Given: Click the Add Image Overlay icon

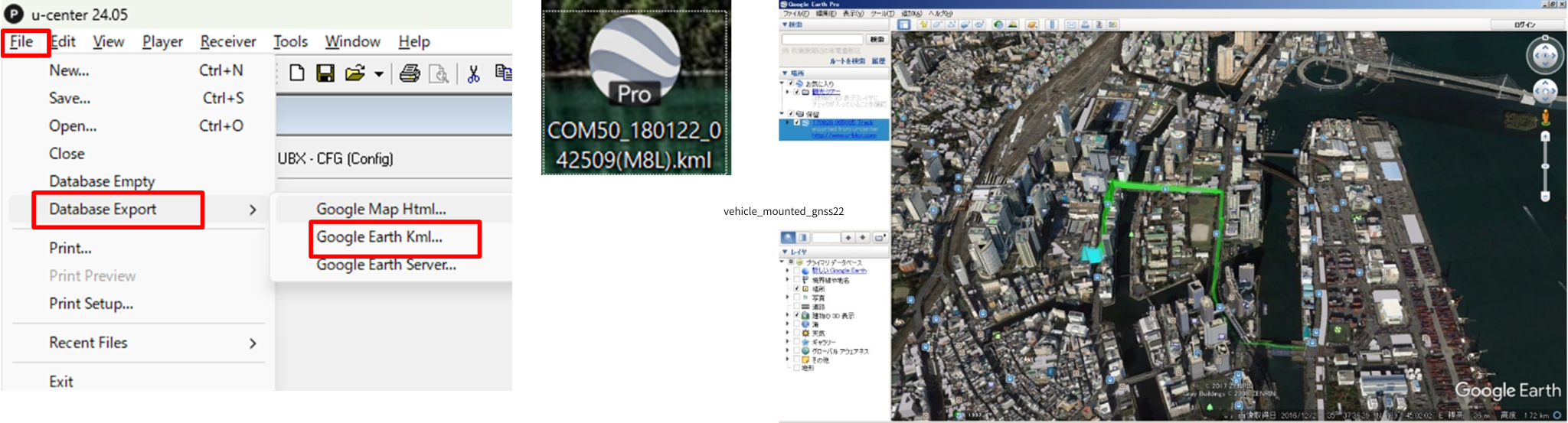Looking at the screenshot, I should point(965,24).
